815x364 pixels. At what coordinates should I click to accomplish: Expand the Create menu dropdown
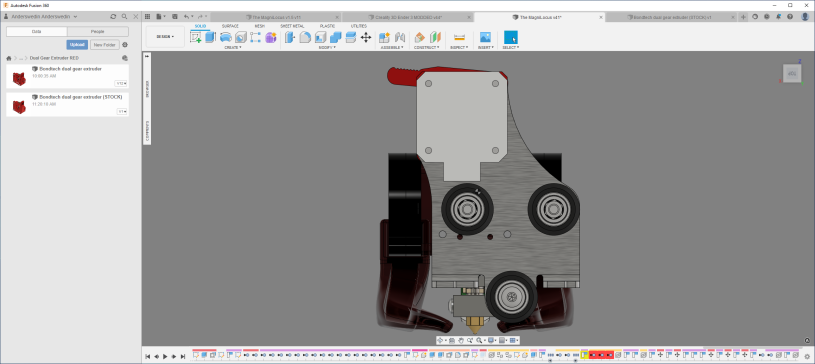(x=233, y=47)
